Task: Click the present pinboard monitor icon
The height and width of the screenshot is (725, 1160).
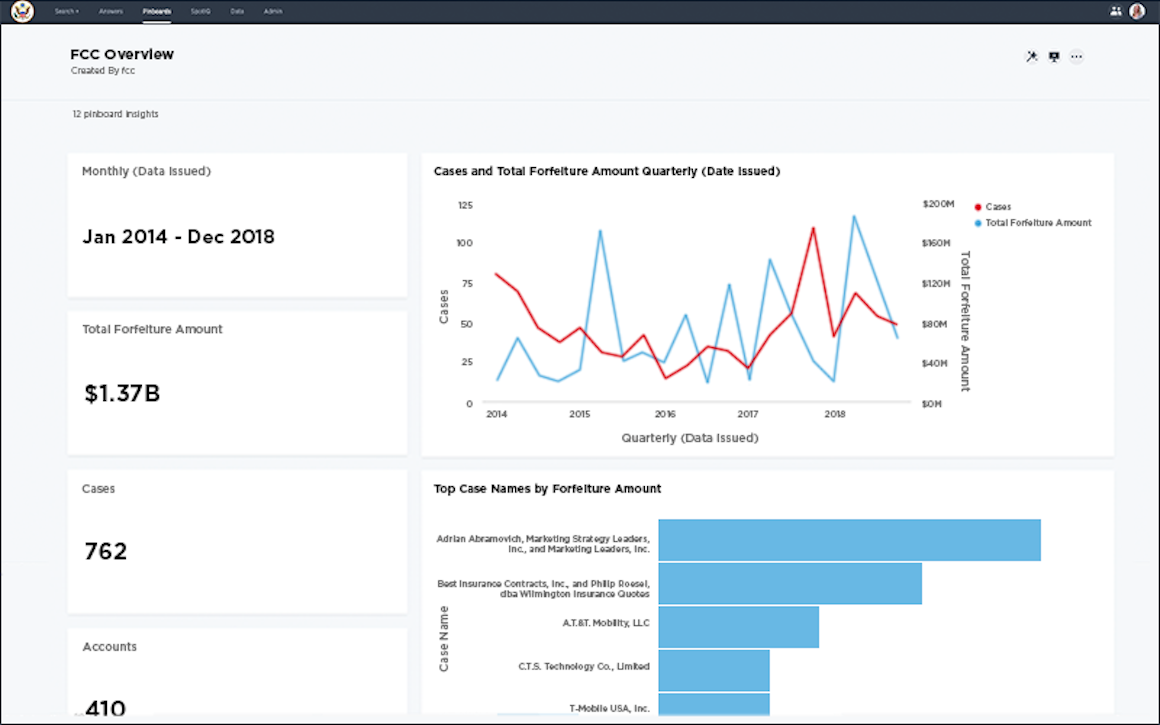Action: point(1054,56)
